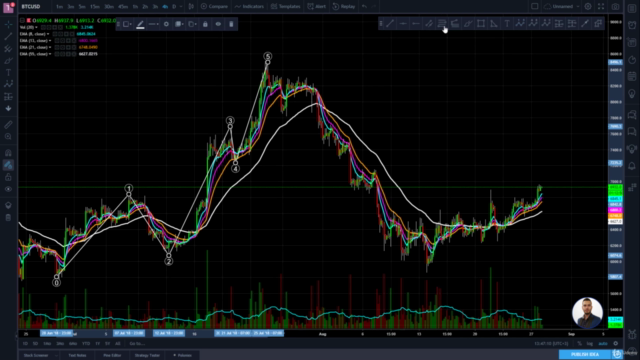The width and height of the screenshot is (640, 360).
Task: Select the pitchfork tool in left toolbar
Action: point(8,49)
